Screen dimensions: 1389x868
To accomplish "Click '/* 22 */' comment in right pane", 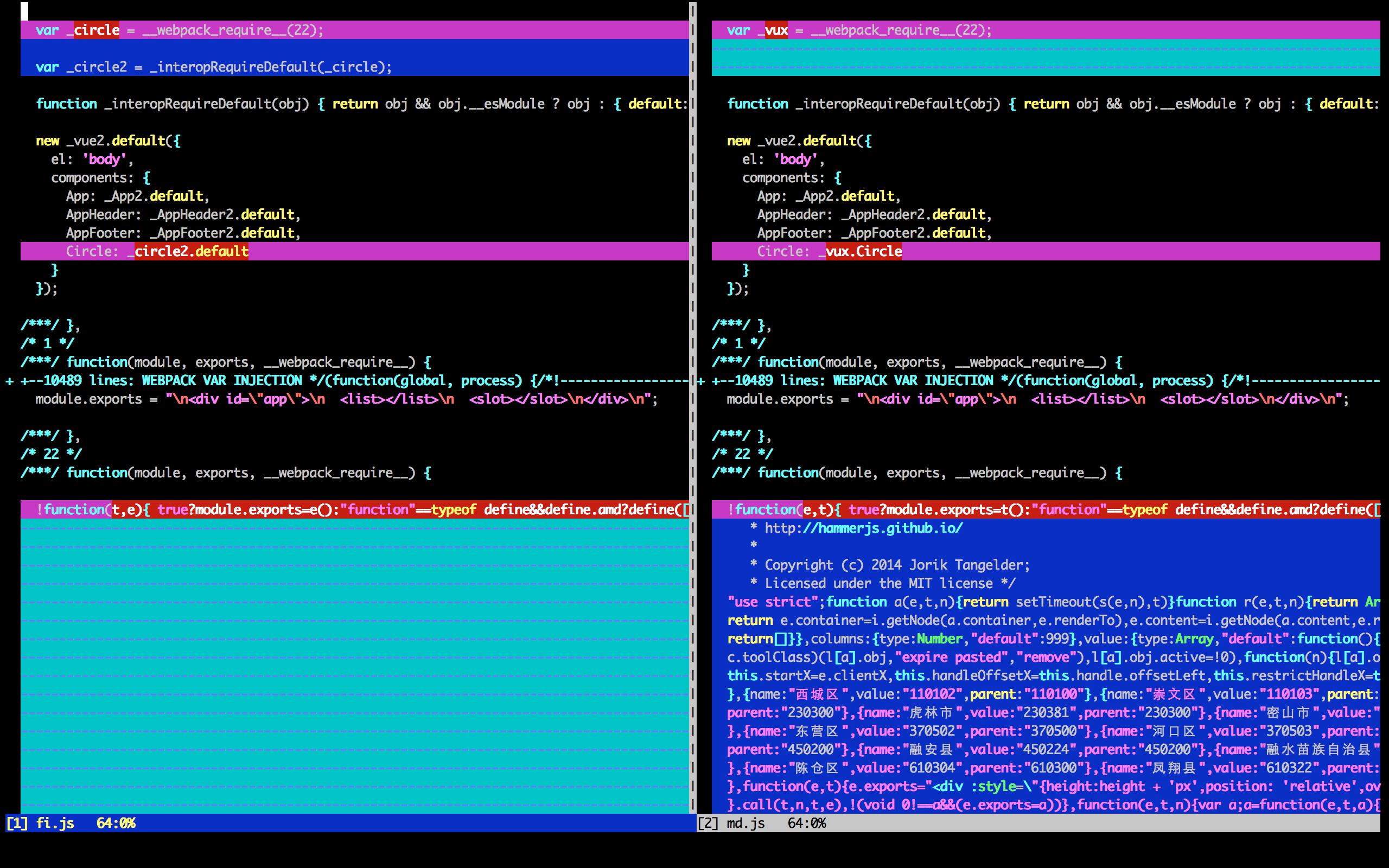I will (x=742, y=454).
